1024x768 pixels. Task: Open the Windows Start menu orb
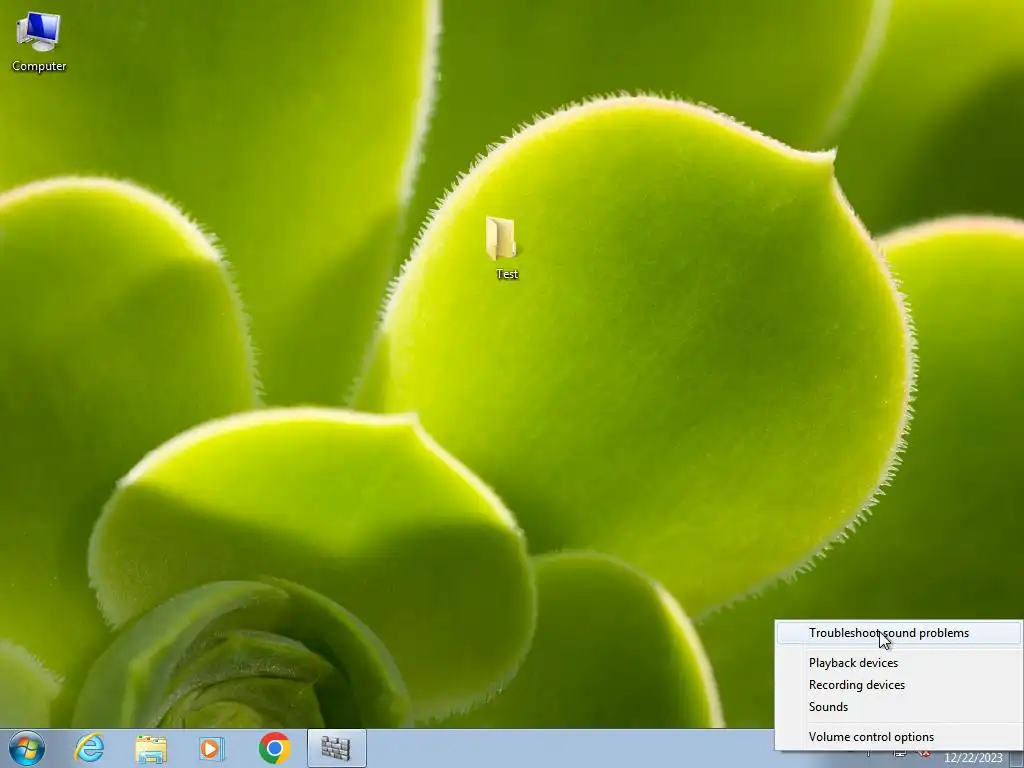[27, 748]
